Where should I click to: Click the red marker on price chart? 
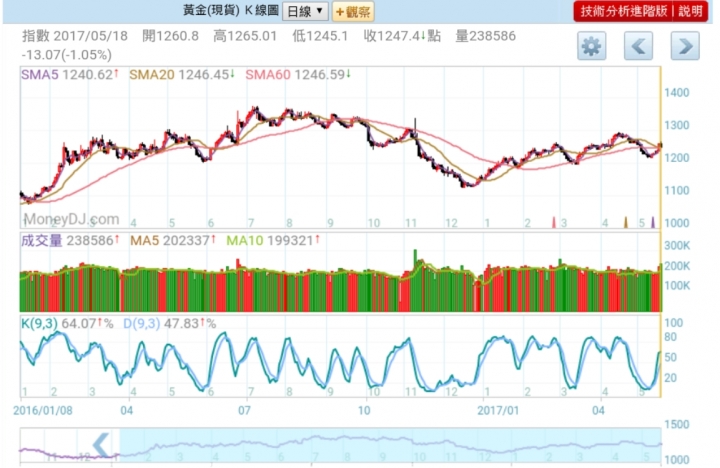point(554,223)
